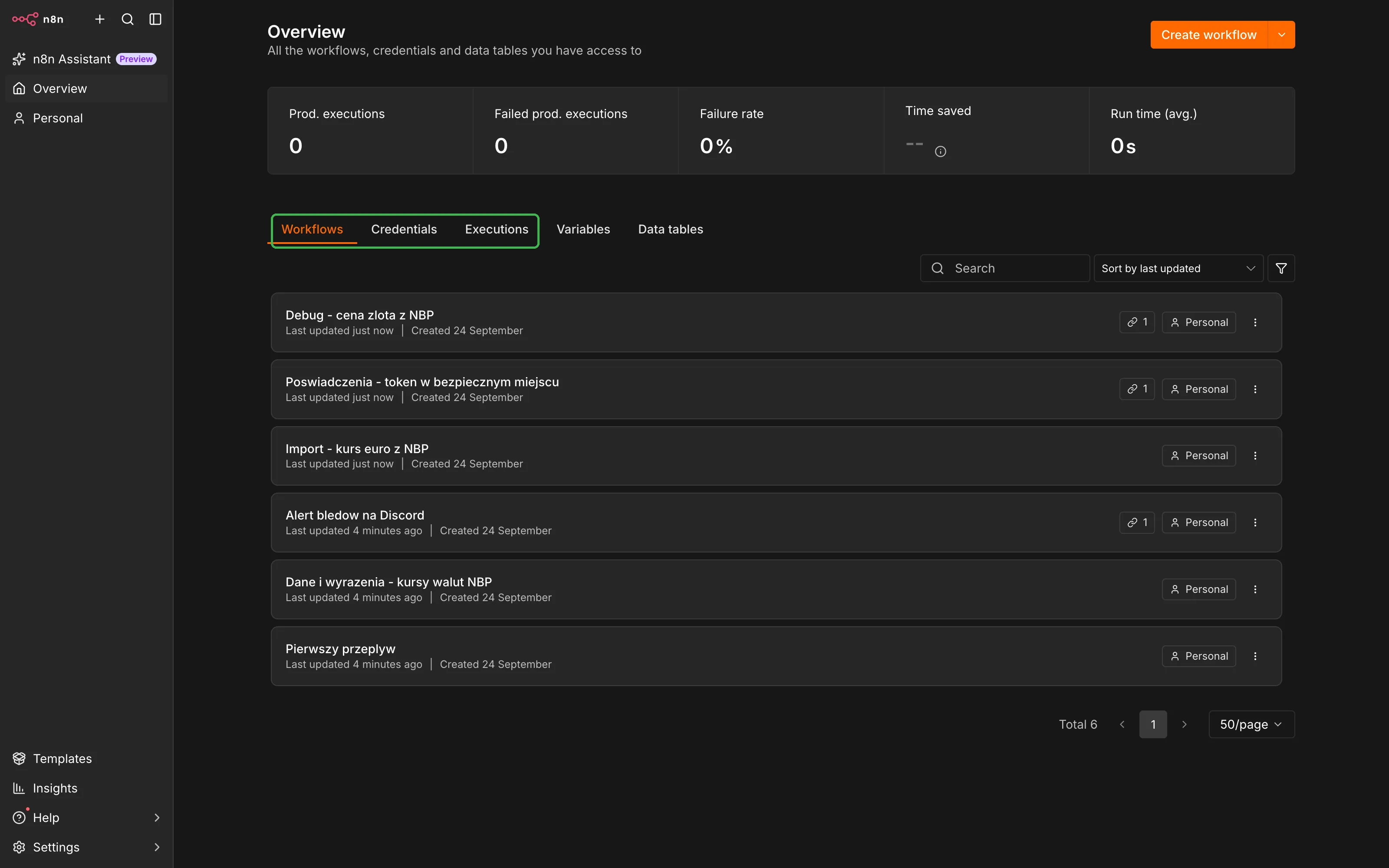Open the Create workflow dropdown arrow

[x=1282, y=35]
